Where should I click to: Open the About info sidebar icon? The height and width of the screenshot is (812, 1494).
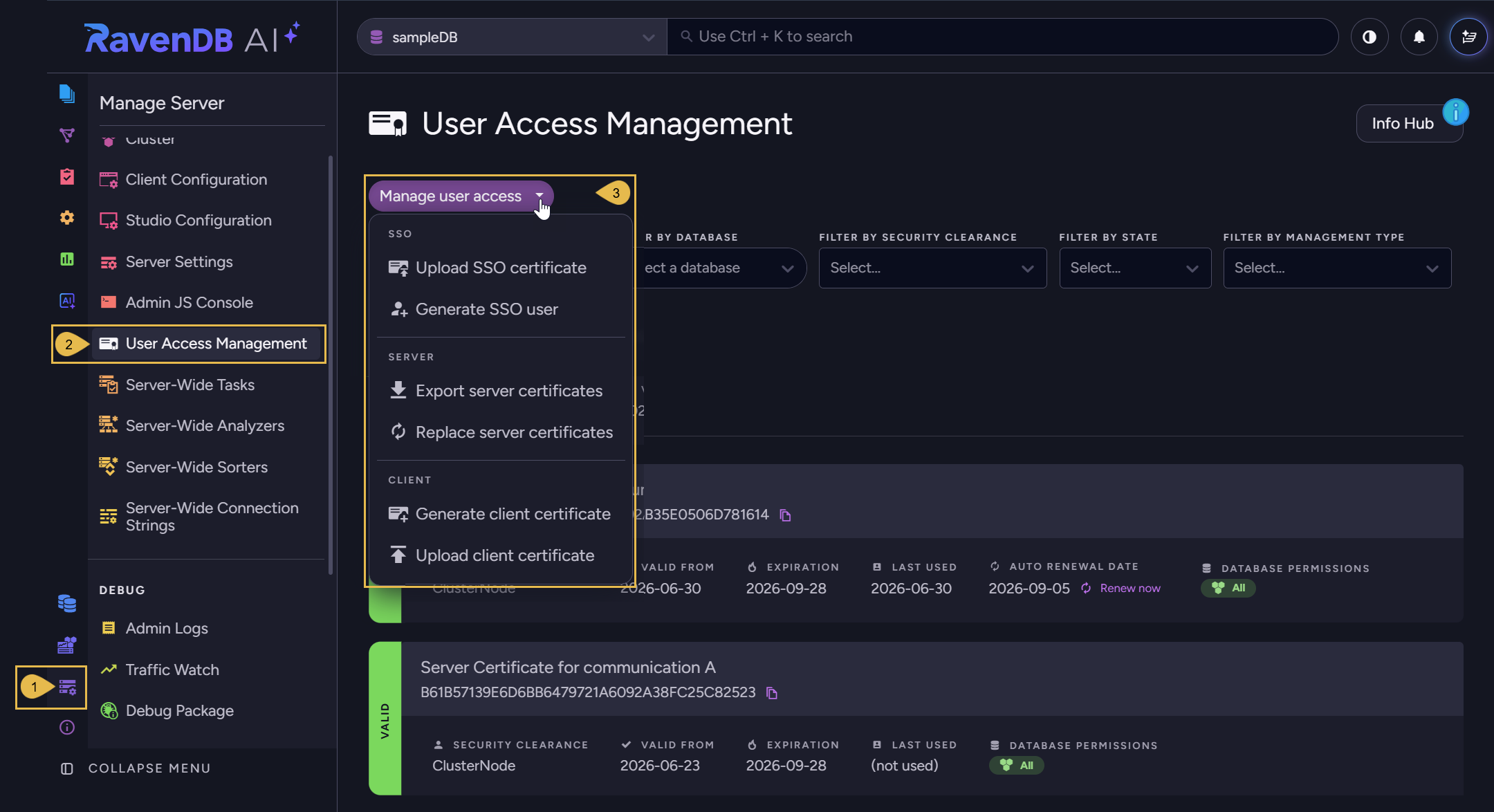pos(67,727)
